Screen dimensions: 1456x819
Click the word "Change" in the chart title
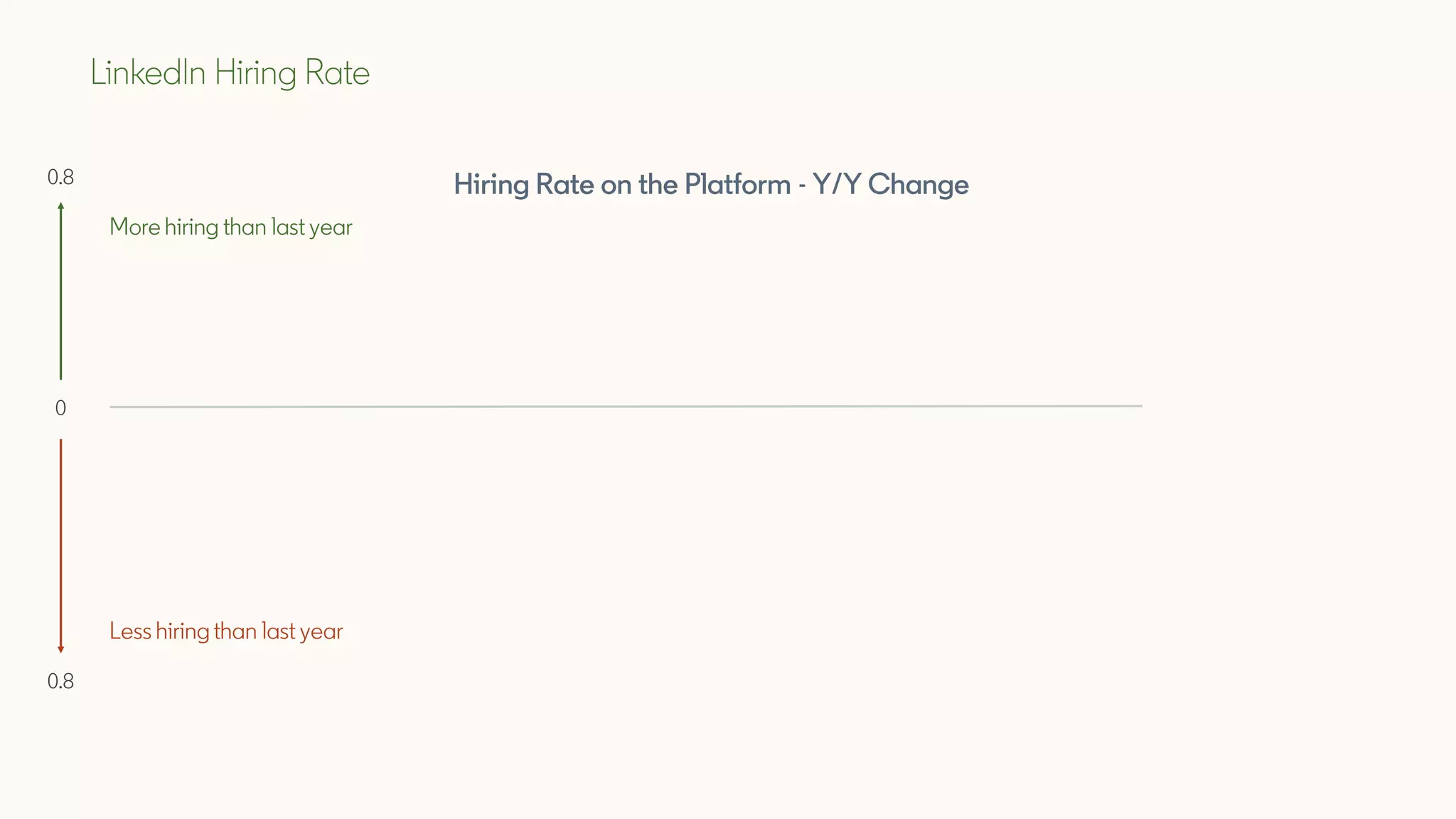[x=918, y=185]
